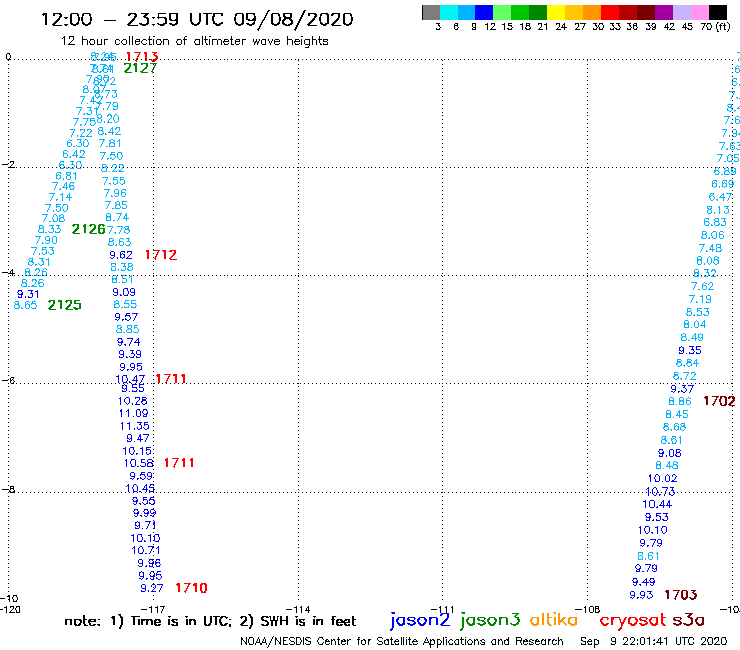Click the dark red time label '1703'
Viewport: 740px width, 650px height.
tap(681, 595)
